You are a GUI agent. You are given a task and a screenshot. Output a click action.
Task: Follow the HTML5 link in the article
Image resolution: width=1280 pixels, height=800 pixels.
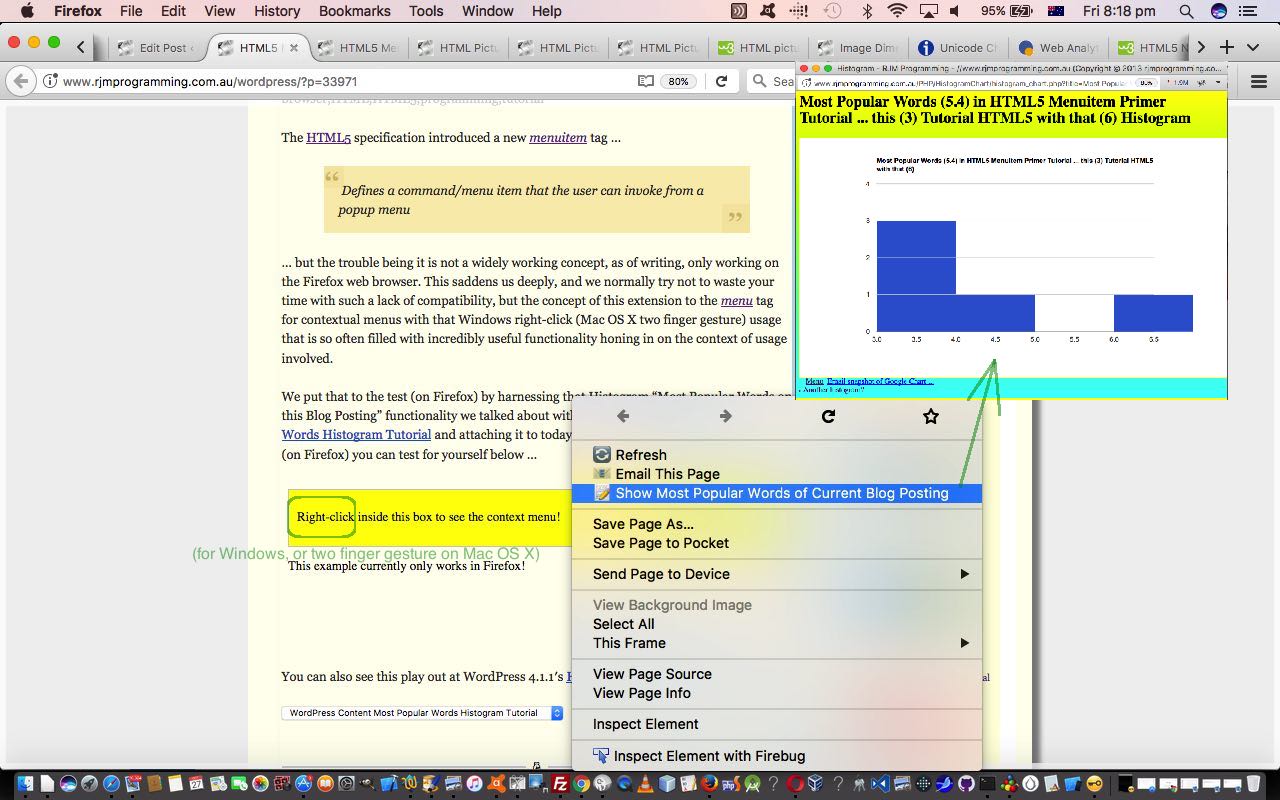pyautogui.click(x=328, y=138)
